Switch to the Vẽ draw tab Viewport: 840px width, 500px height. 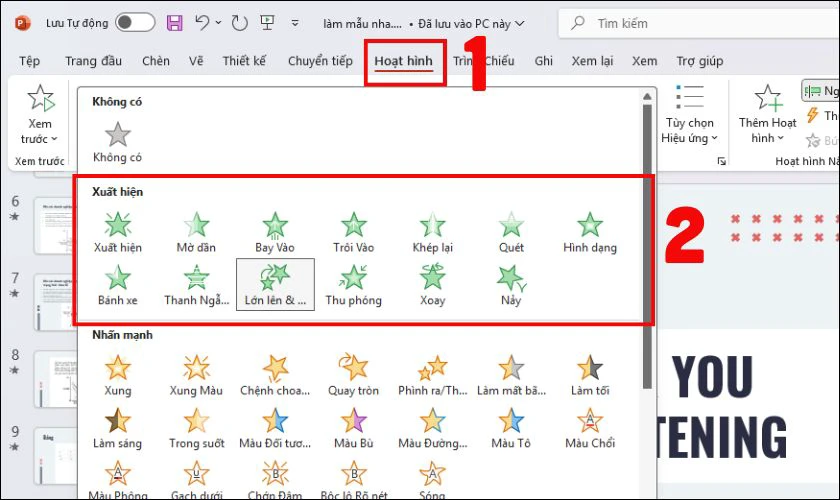pos(196,61)
